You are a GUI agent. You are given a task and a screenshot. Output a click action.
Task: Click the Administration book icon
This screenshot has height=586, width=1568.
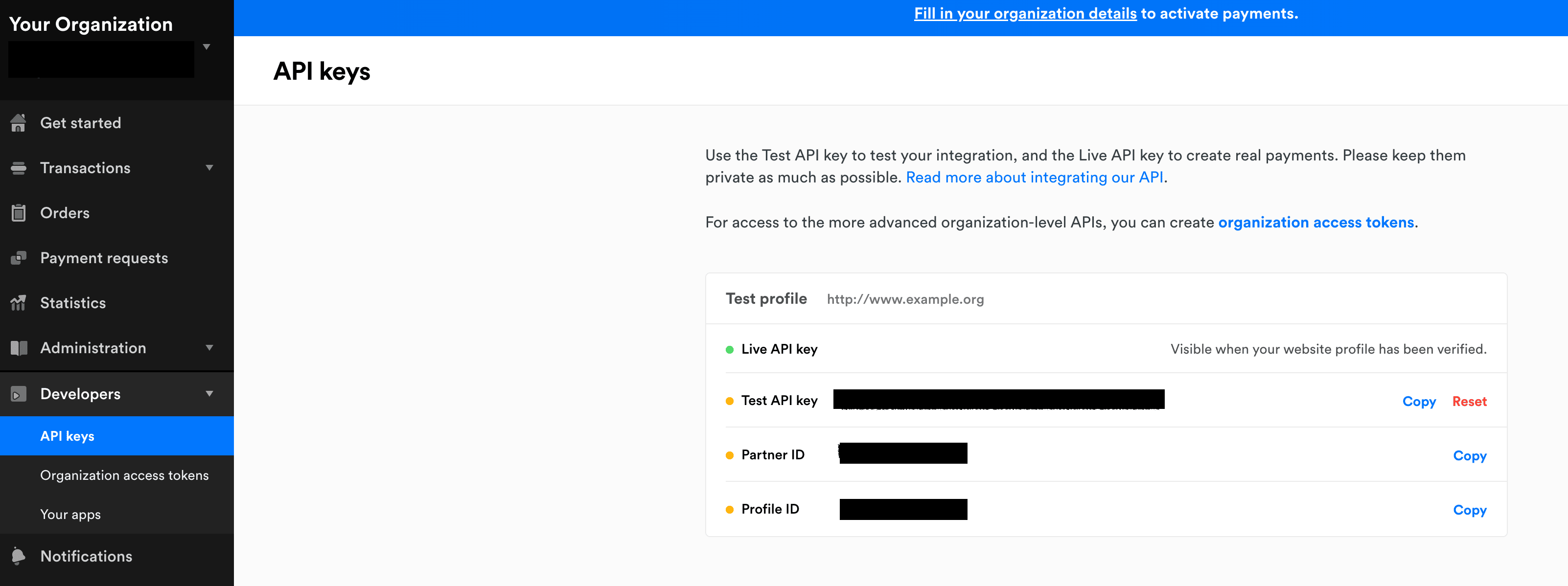(x=18, y=348)
